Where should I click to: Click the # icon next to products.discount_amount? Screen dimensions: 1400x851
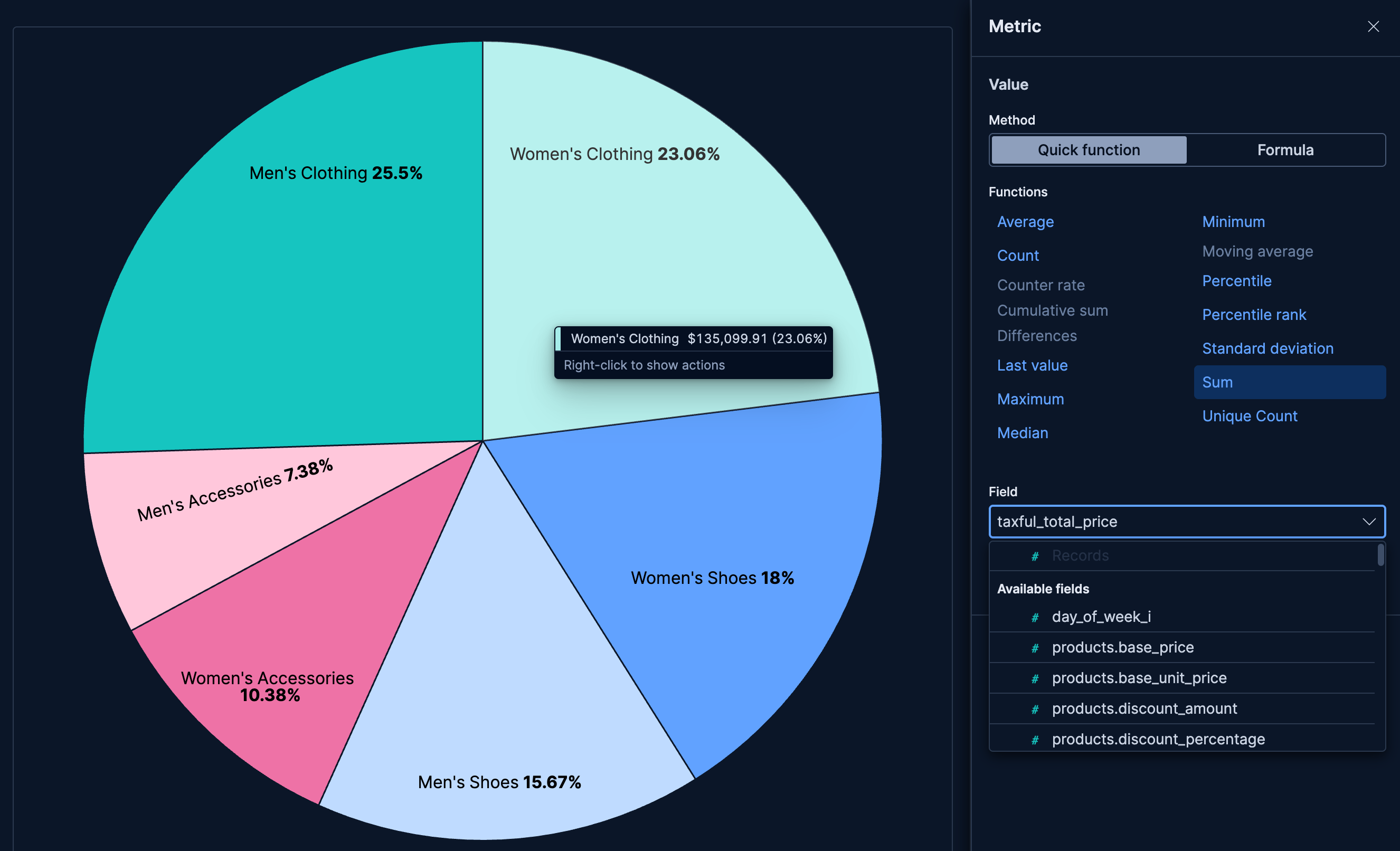point(1035,708)
